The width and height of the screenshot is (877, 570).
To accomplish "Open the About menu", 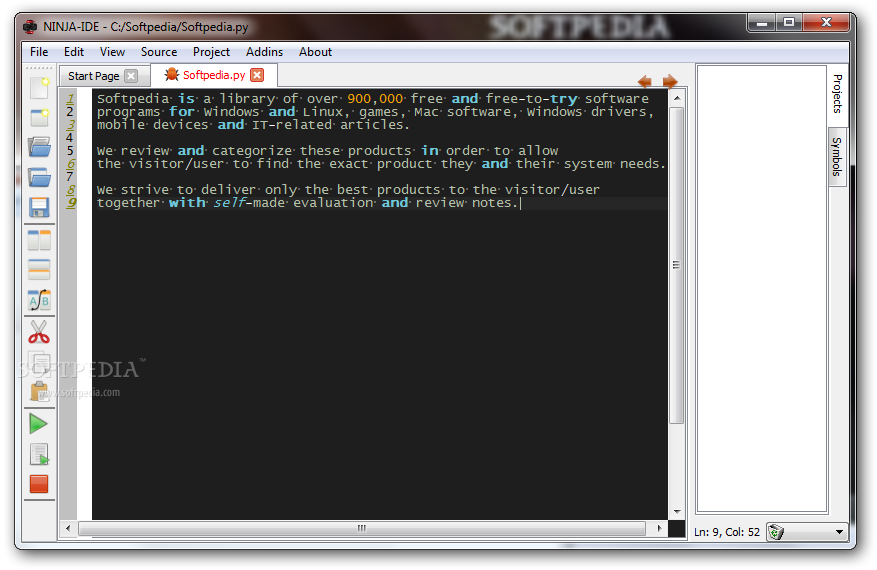I will pyautogui.click(x=315, y=52).
